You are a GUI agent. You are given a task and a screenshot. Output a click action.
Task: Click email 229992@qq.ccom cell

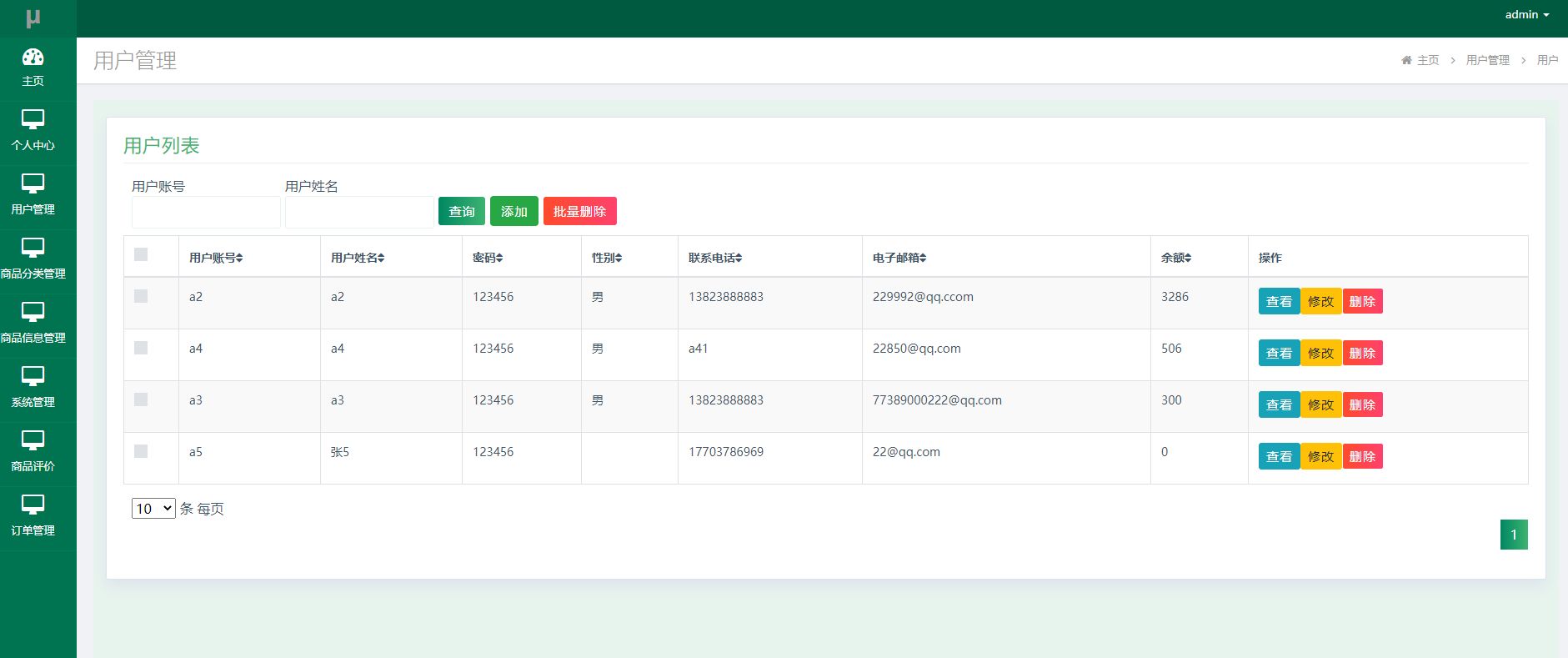[923, 297]
